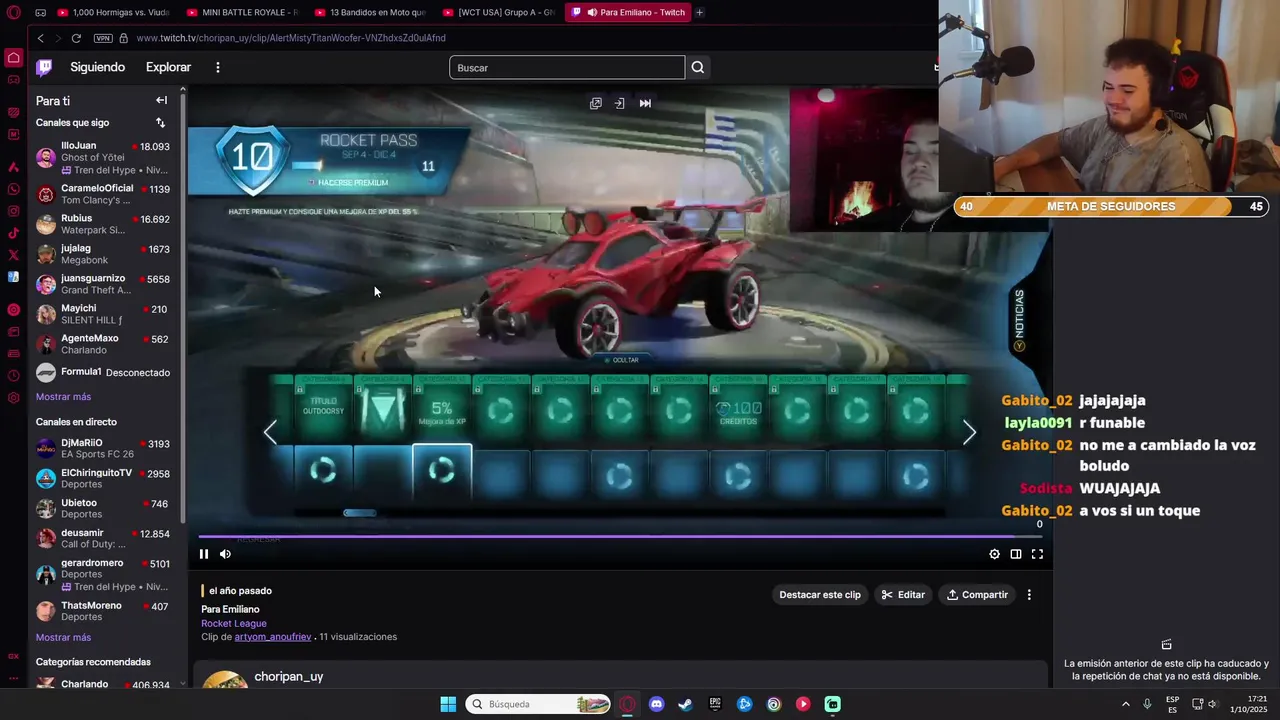
Task: Open Discord from the taskbar
Action: [x=656, y=704]
